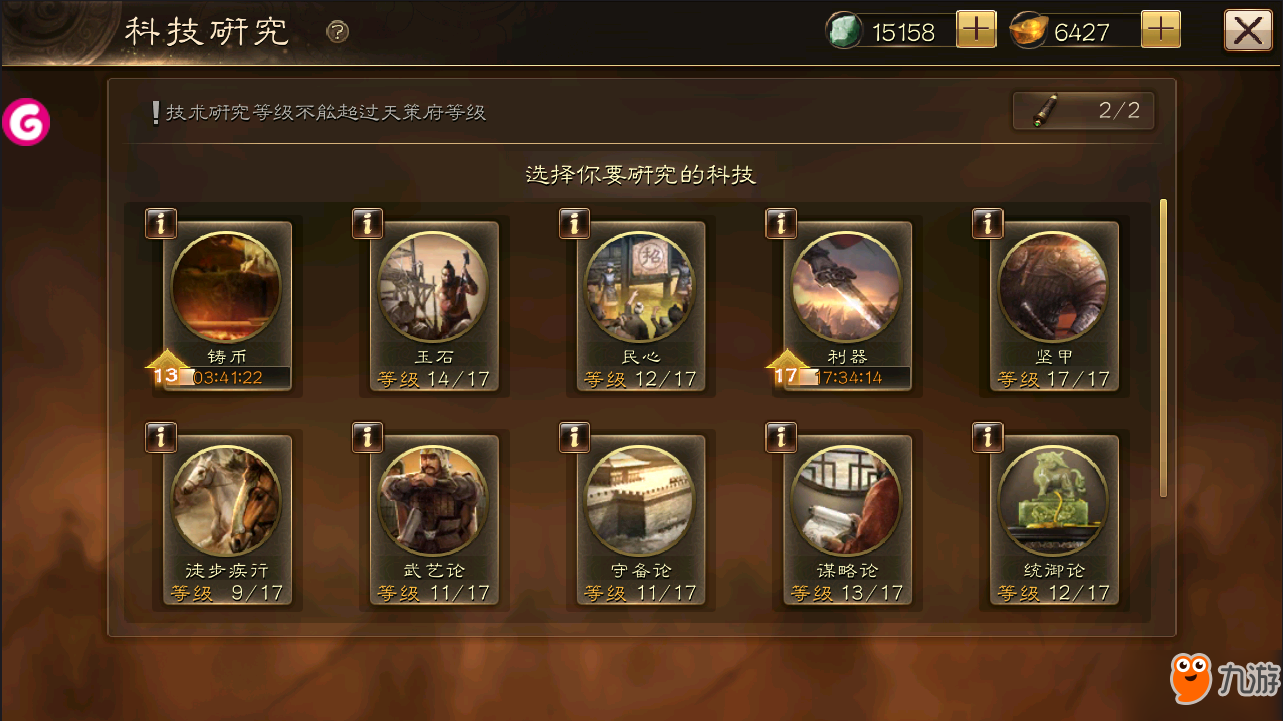Open info for 铸币 technology

coord(161,224)
